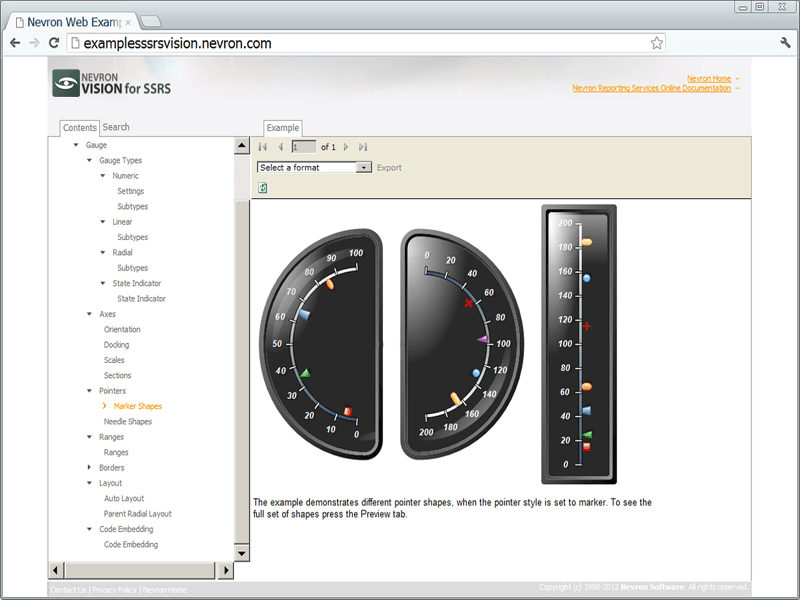This screenshot has height=600, width=800.
Task: Collapse the Gauge Types node
Action: coord(89,160)
